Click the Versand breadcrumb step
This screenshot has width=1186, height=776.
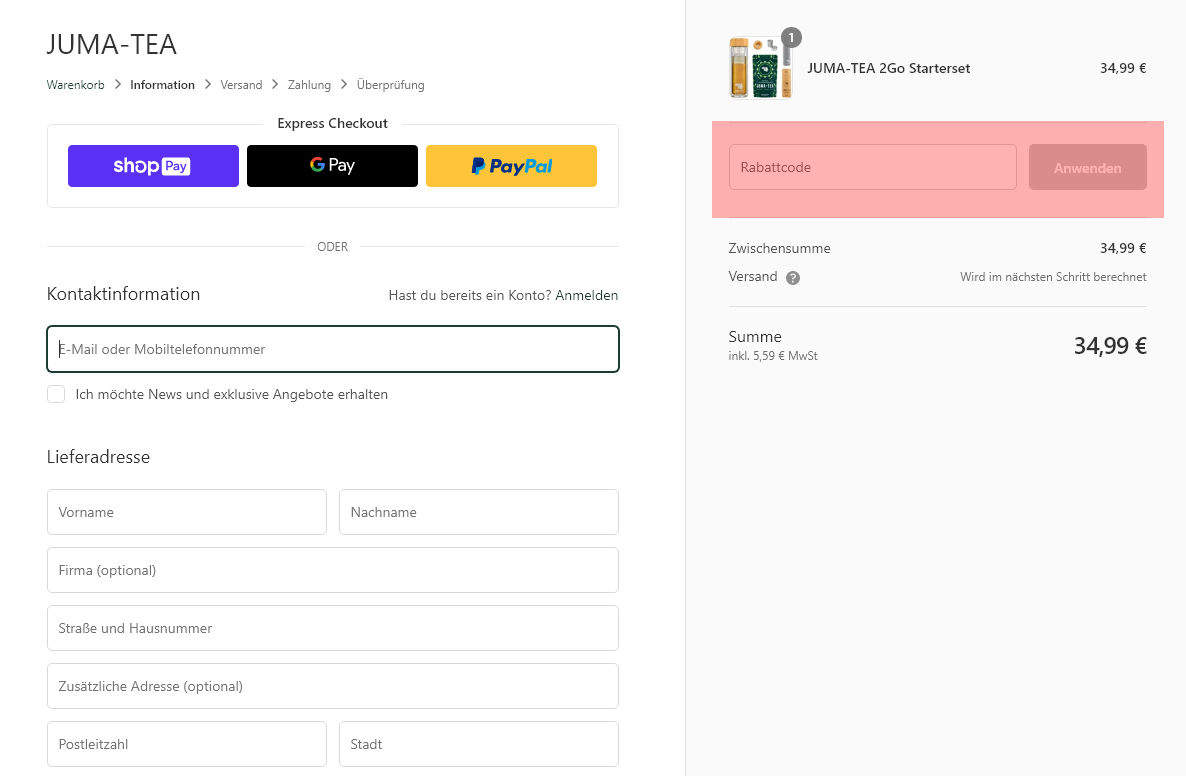241,85
